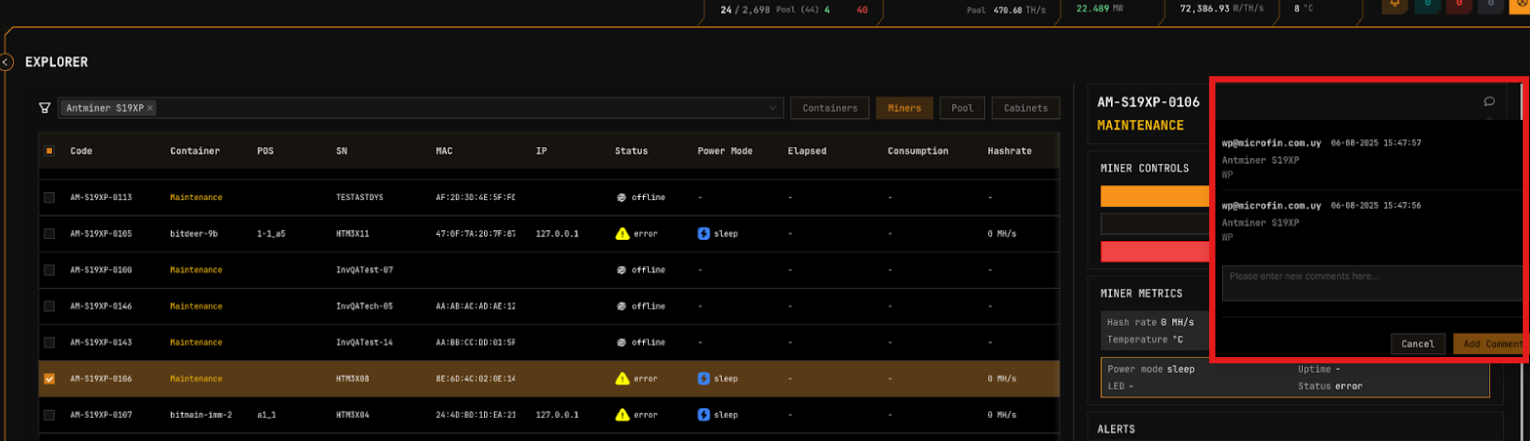The height and width of the screenshot is (441, 1530).
Task: Switch to the Pool tab
Action: 962,108
